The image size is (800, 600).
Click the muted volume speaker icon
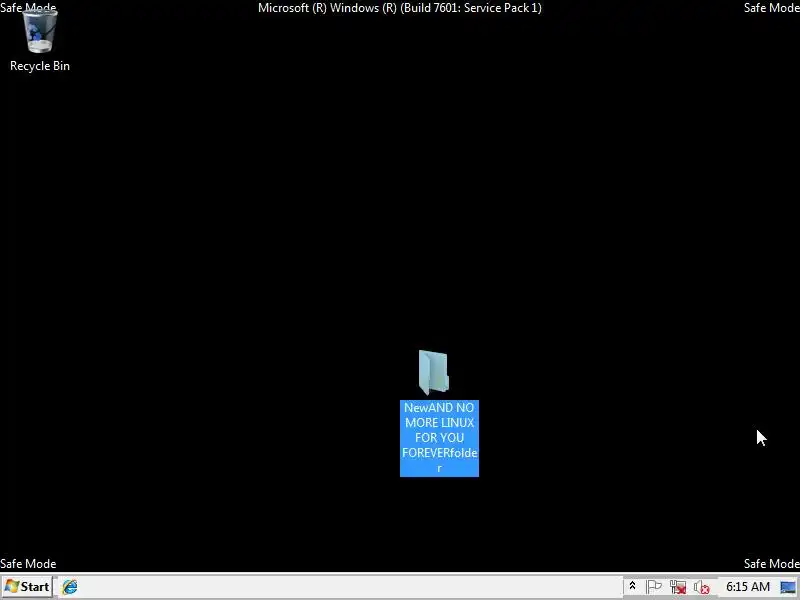[x=702, y=587]
